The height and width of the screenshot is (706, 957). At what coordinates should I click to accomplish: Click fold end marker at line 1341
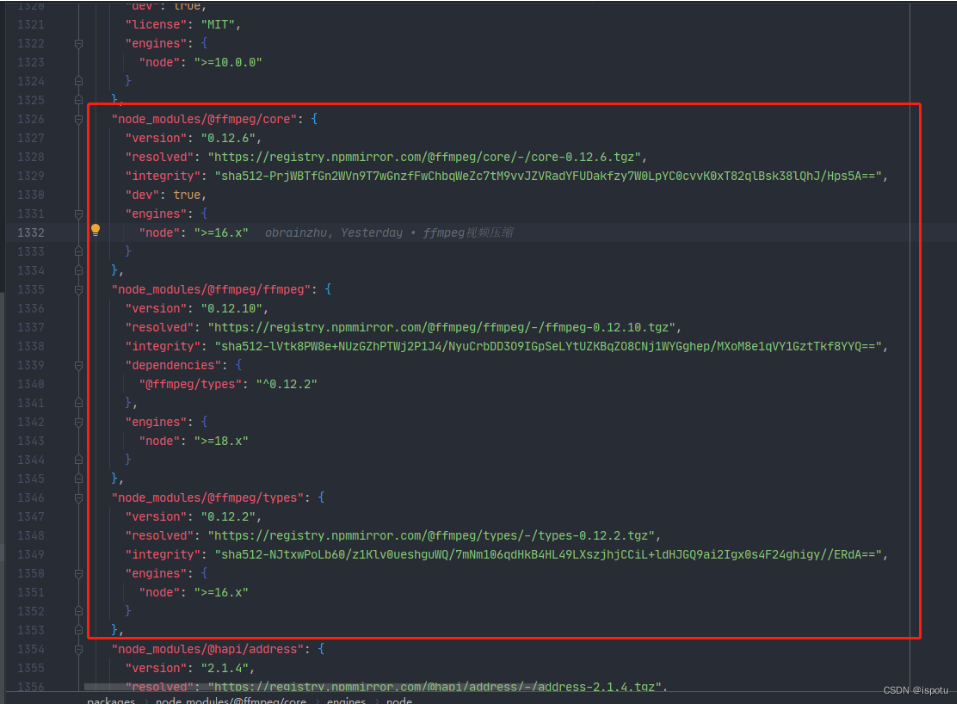(79, 403)
